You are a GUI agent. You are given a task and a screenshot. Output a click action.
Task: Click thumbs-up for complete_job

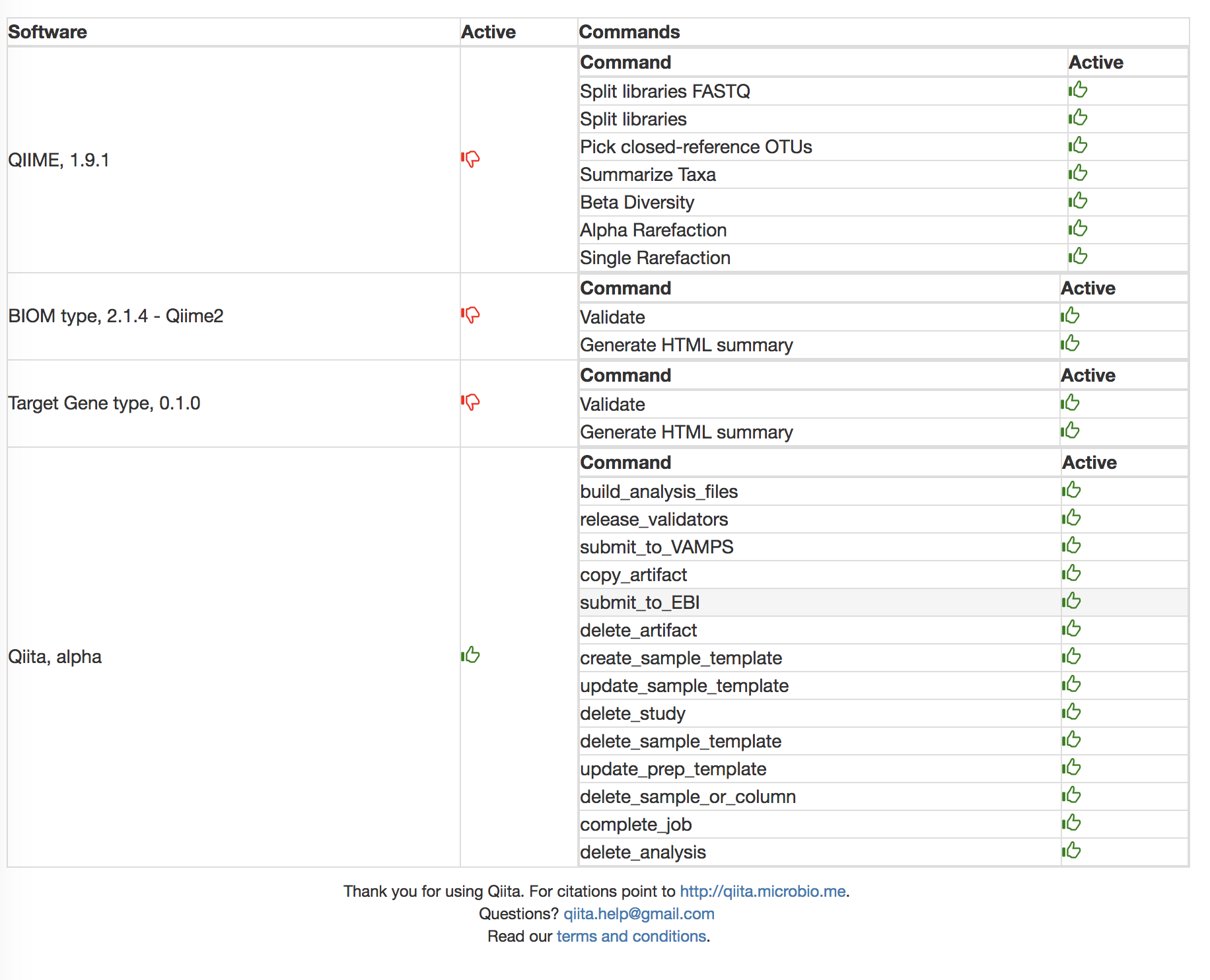coord(1071,822)
